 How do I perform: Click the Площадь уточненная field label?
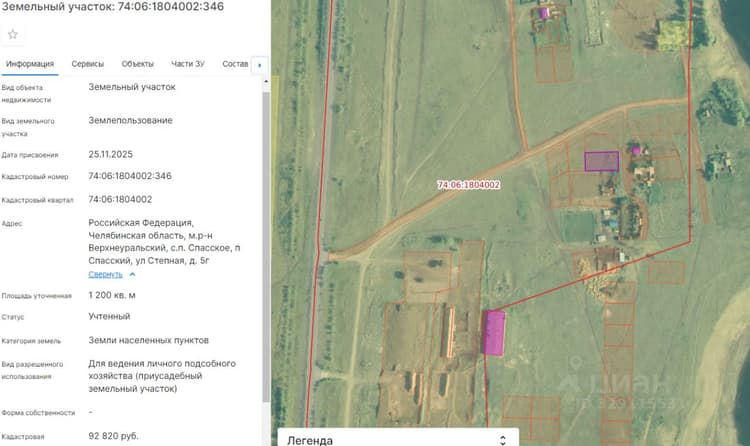[36, 296]
